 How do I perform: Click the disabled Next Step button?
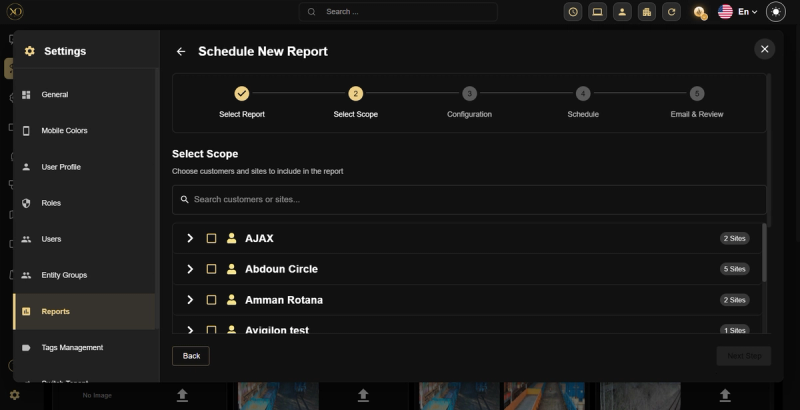click(x=744, y=356)
